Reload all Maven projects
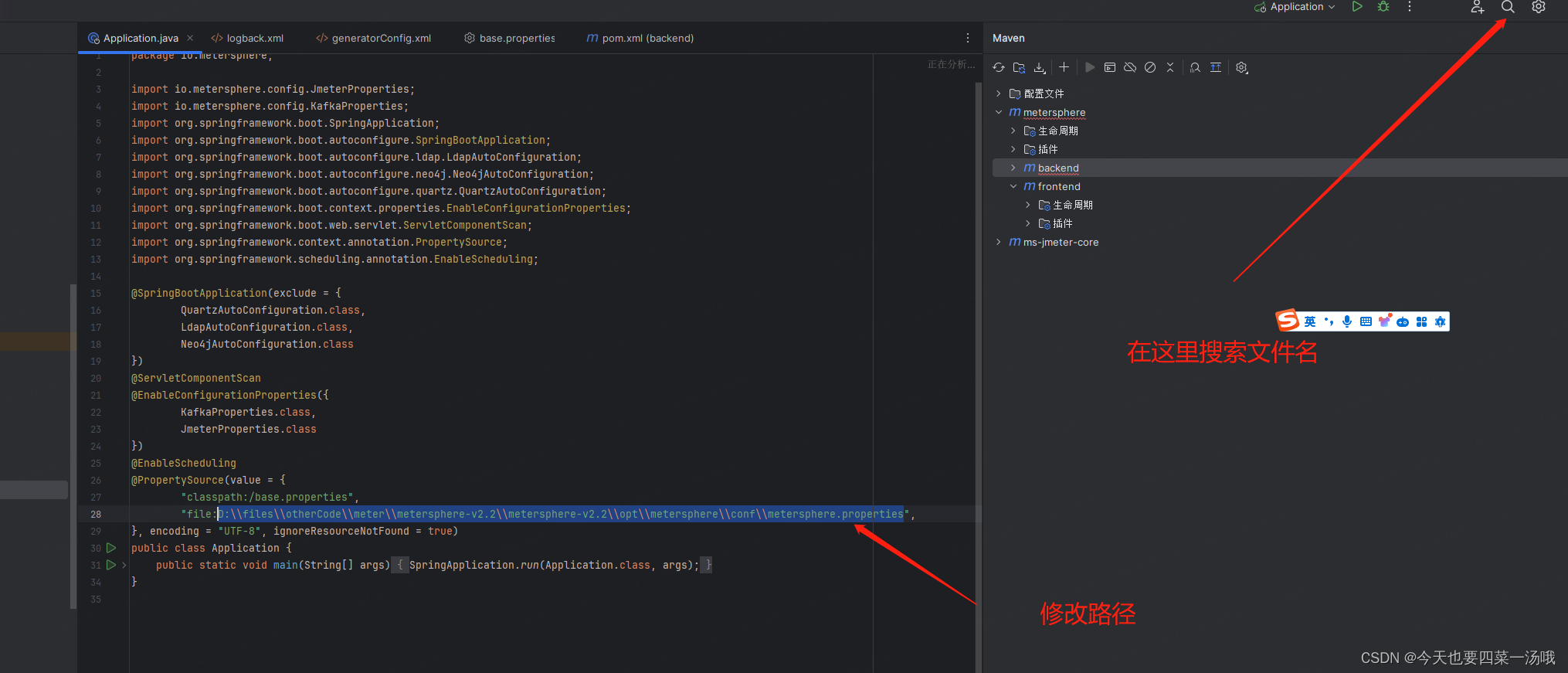 [x=999, y=67]
